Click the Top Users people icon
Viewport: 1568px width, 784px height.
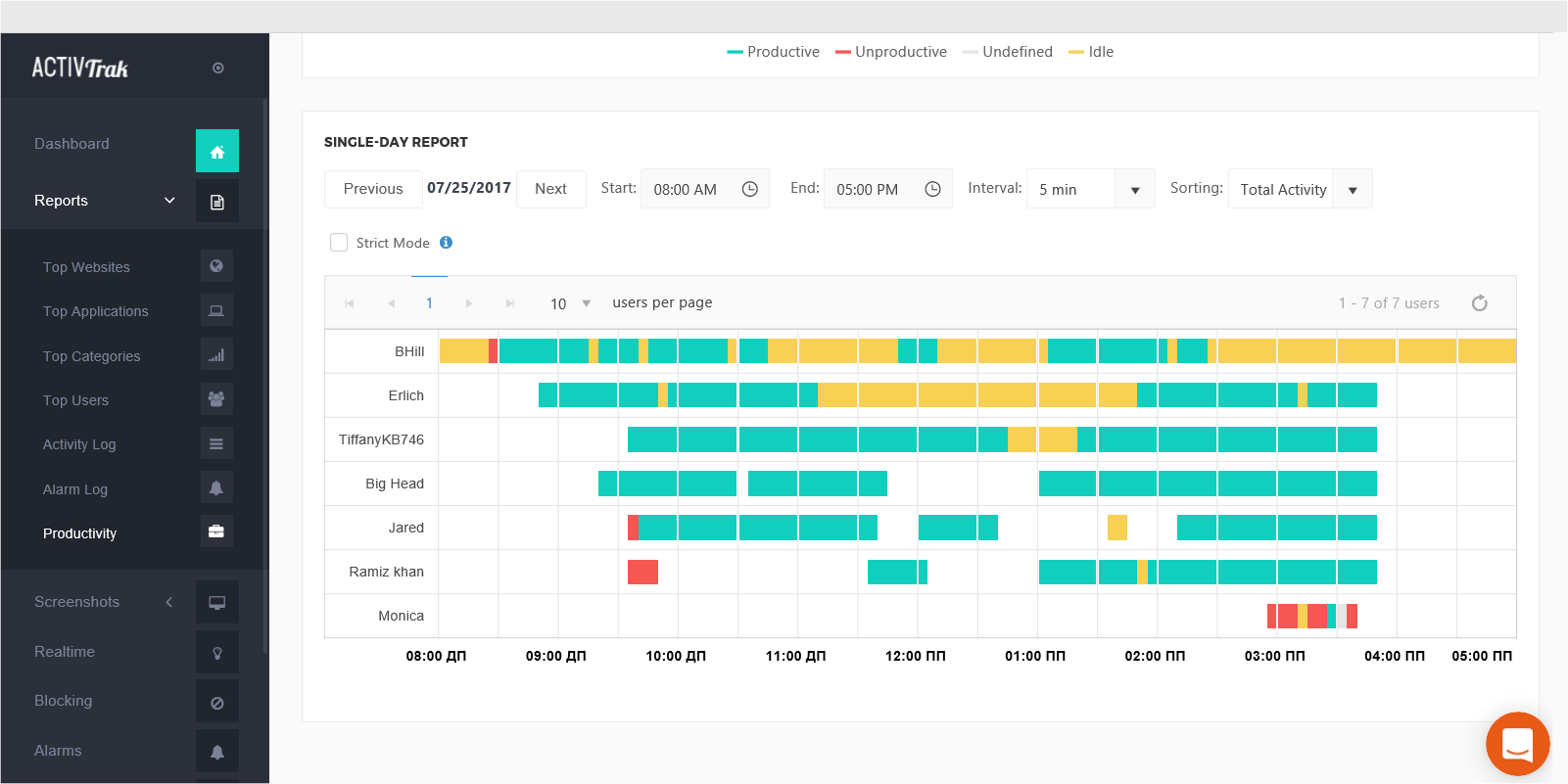[216, 399]
